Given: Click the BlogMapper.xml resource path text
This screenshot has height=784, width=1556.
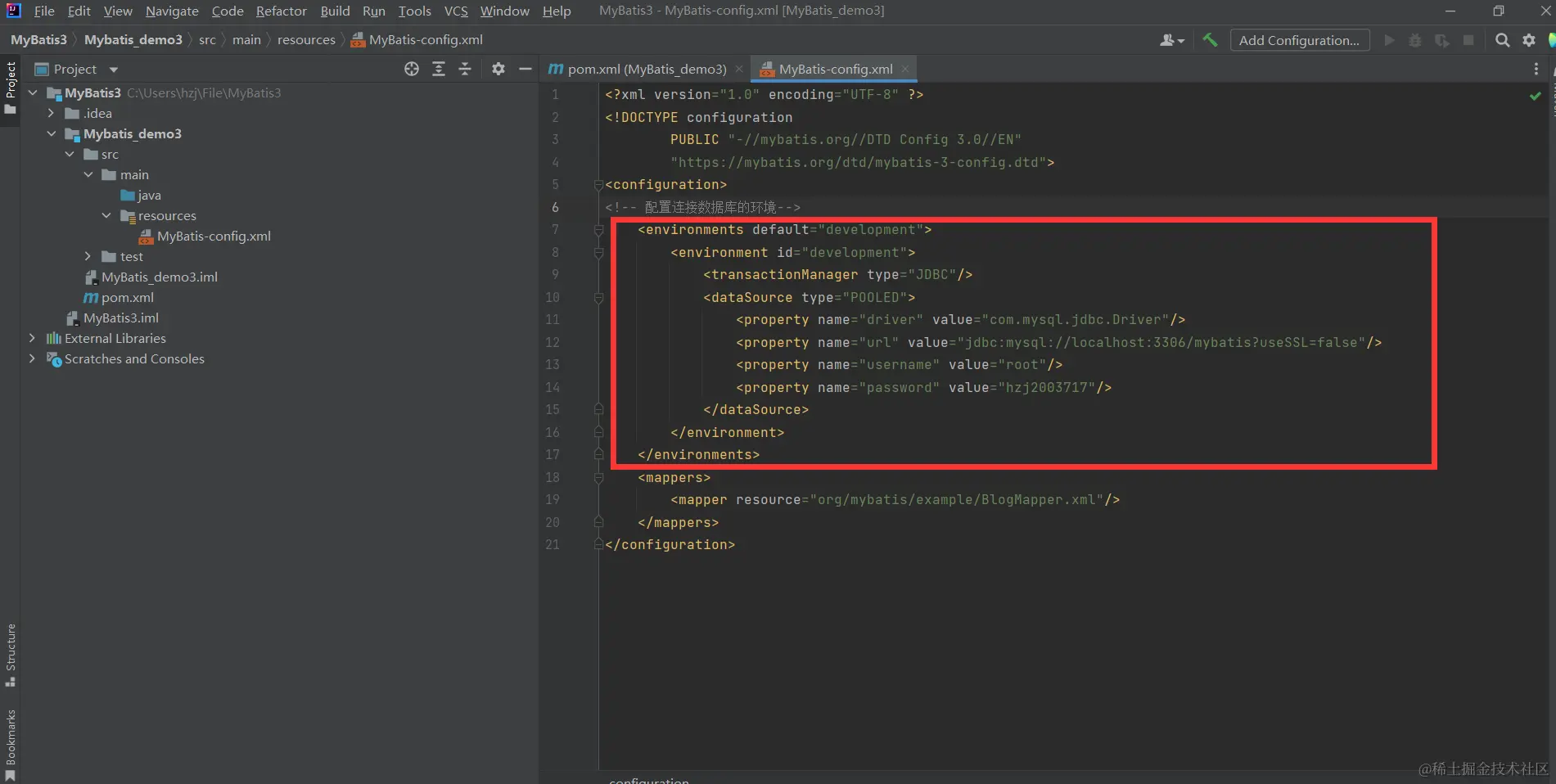Looking at the screenshot, I should point(957,499).
